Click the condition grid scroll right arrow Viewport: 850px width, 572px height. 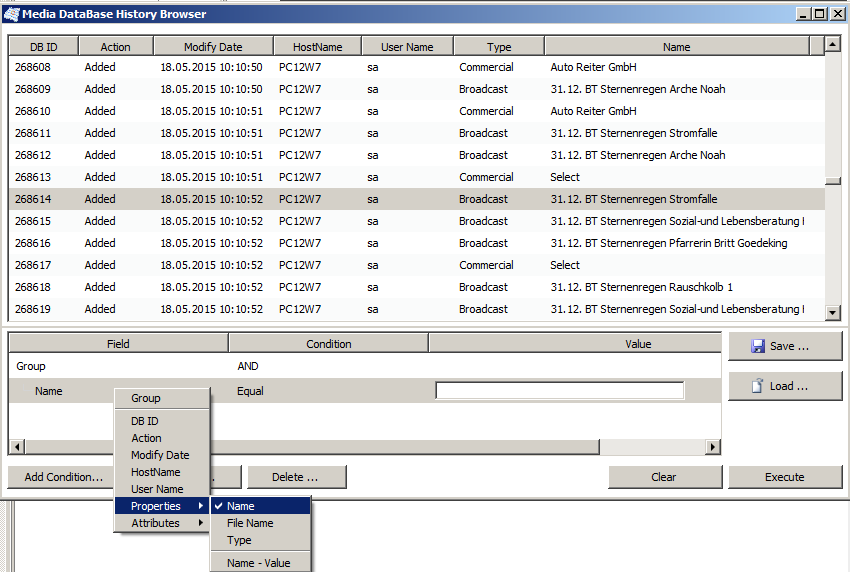coord(713,447)
